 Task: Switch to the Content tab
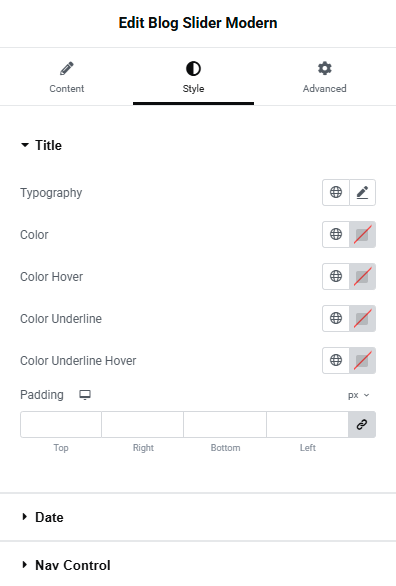[x=66, y=77]
